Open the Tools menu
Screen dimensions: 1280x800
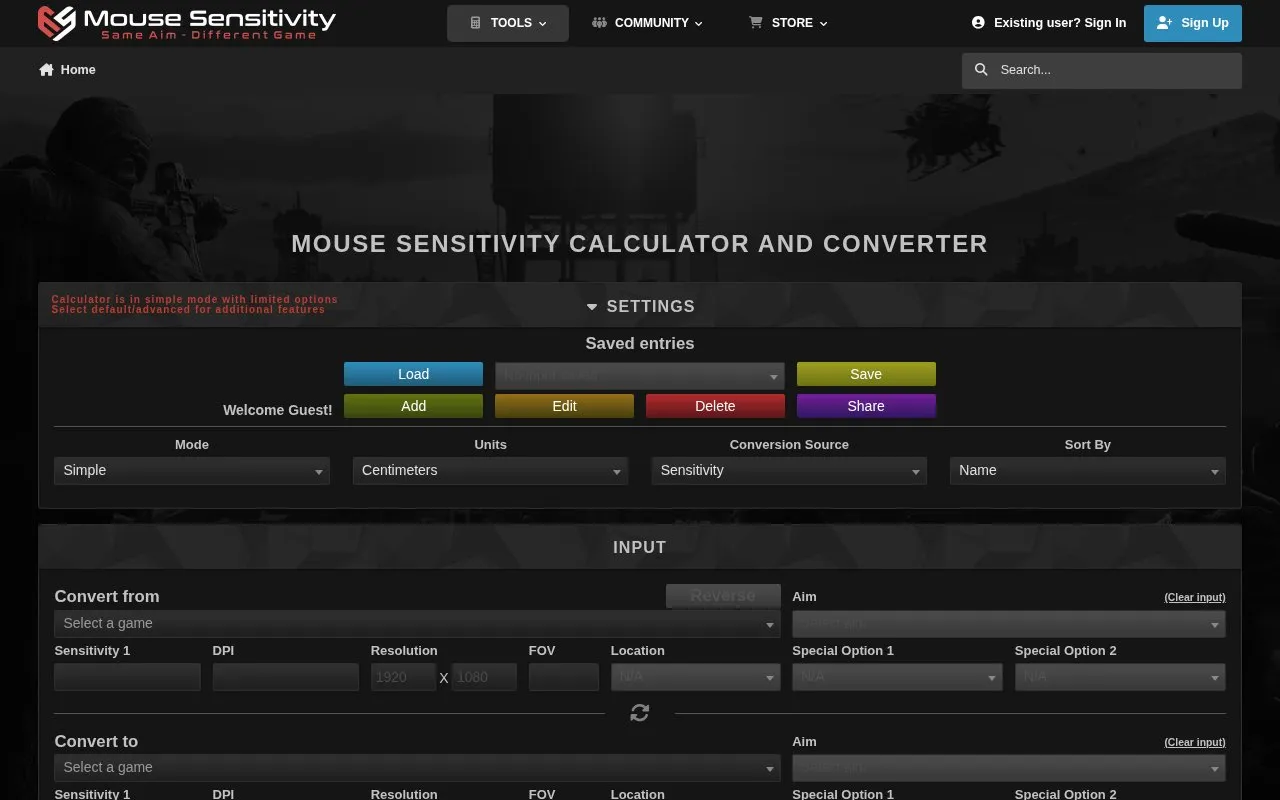(508, 23)
